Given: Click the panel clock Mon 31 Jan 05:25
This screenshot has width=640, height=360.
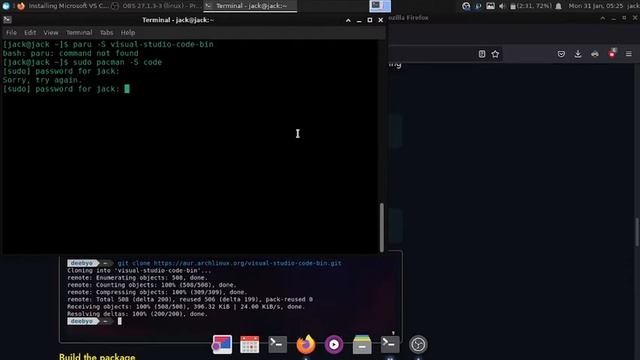Looking at the screenshot, I should pyautogui.click(x=596, y=6).
